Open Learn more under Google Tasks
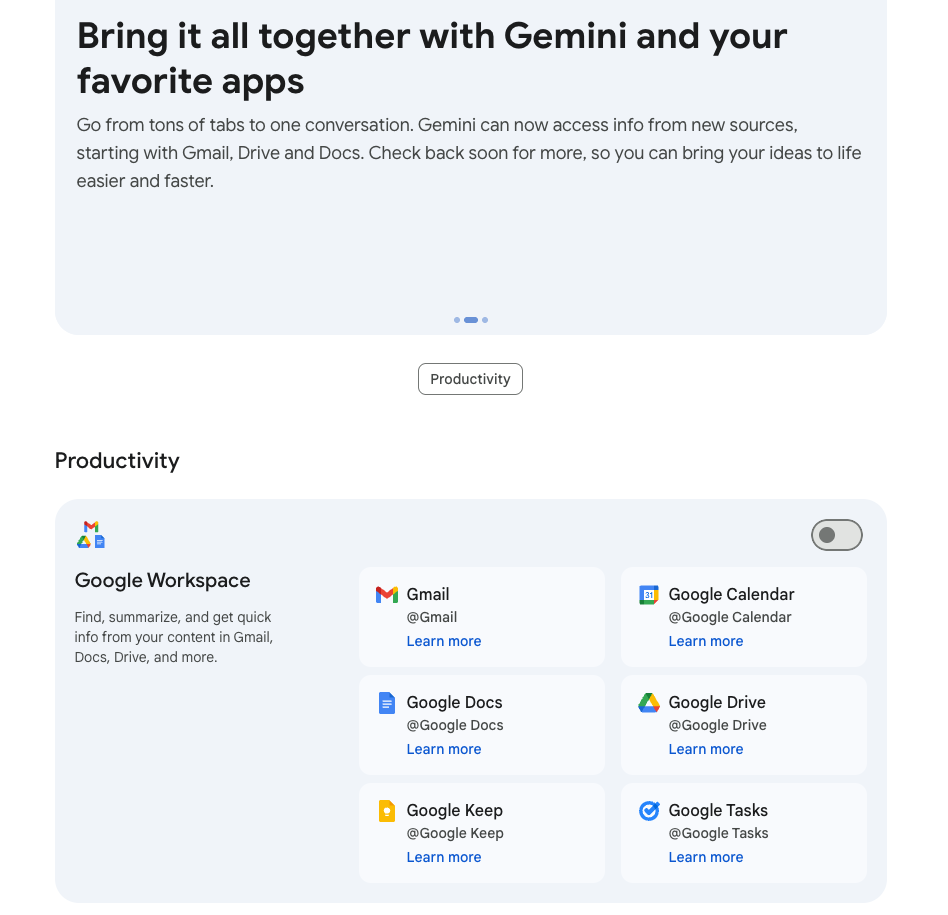 pos(705,857)
